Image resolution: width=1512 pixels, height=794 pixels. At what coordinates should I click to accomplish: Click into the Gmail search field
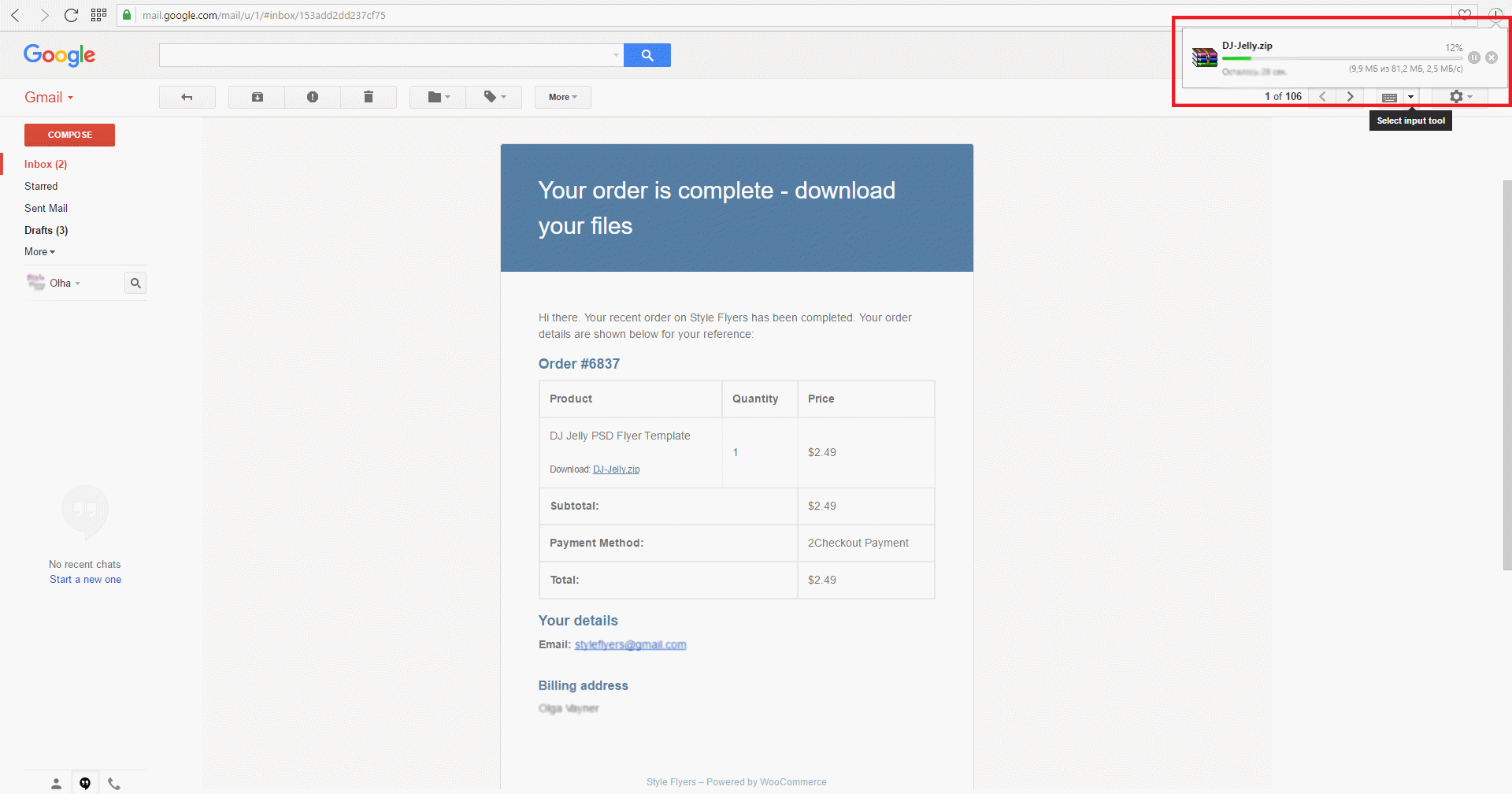click(x=386, y=55)
